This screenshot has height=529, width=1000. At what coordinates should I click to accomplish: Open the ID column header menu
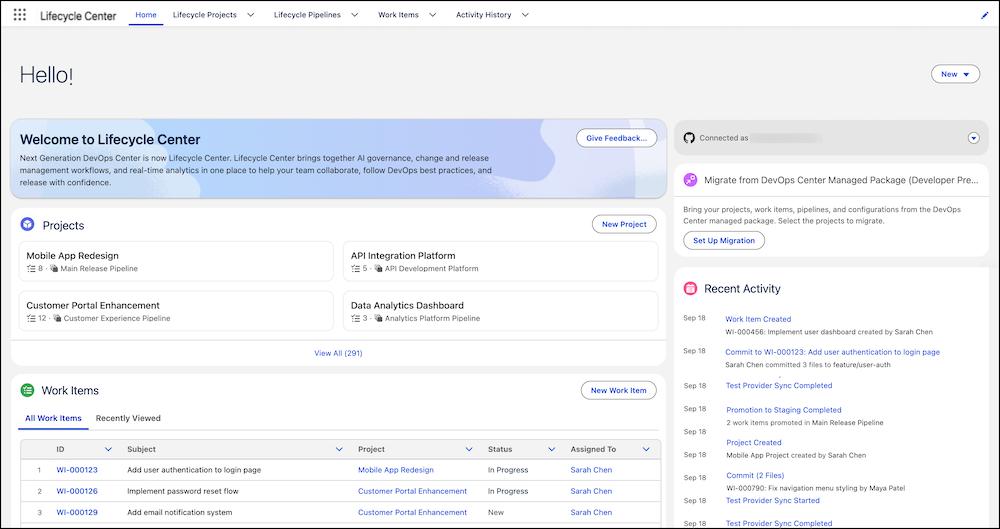(x=108, y=449)
